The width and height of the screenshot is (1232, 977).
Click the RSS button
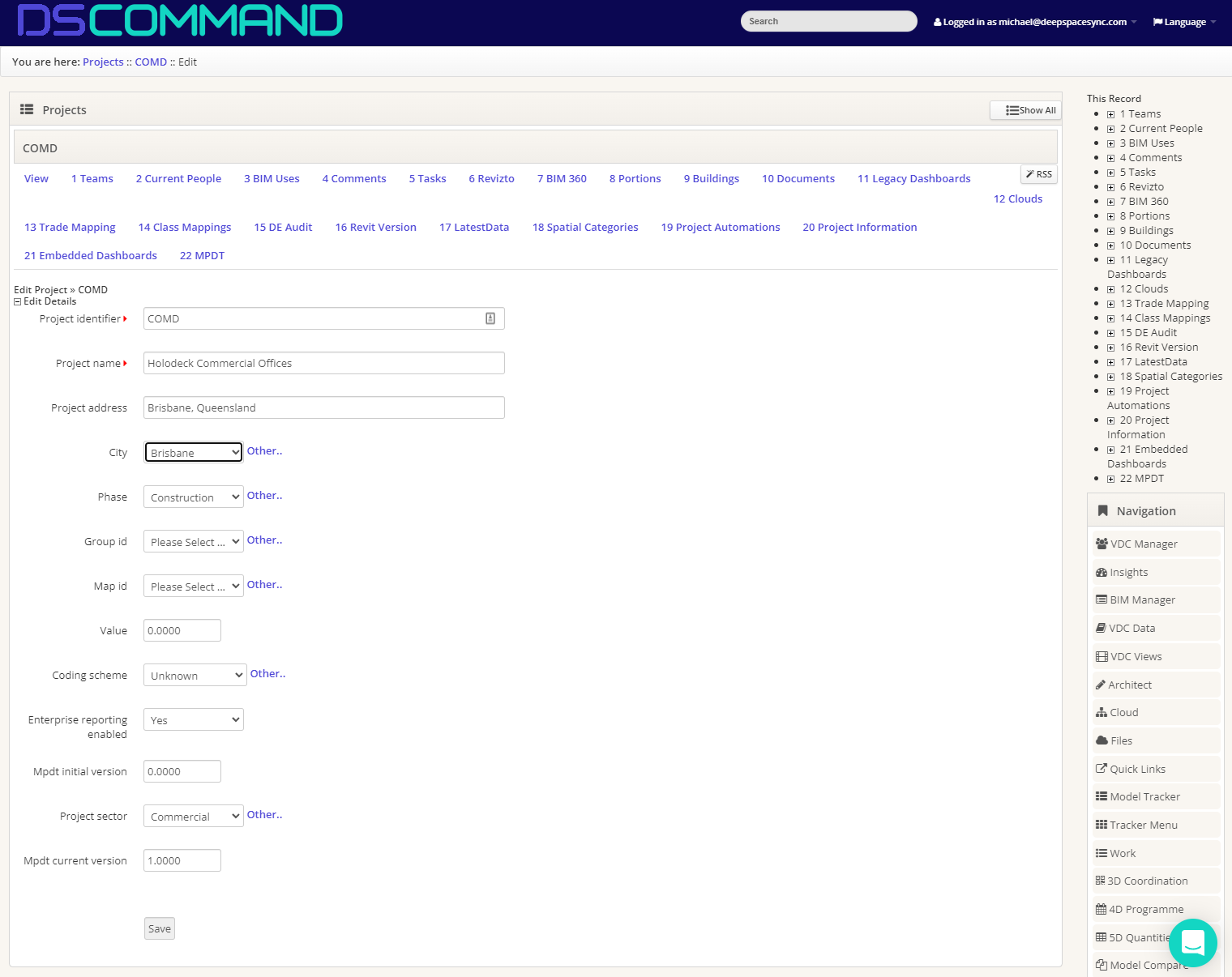[1039, 174]
